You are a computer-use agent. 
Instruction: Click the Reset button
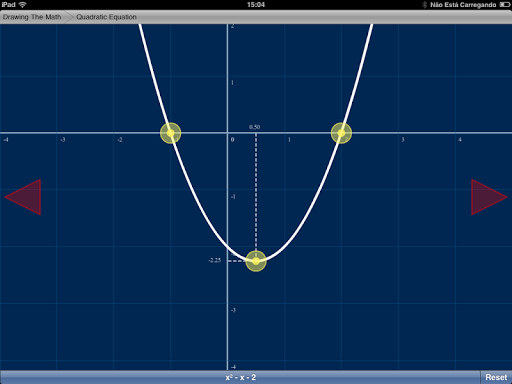[496, 377]
